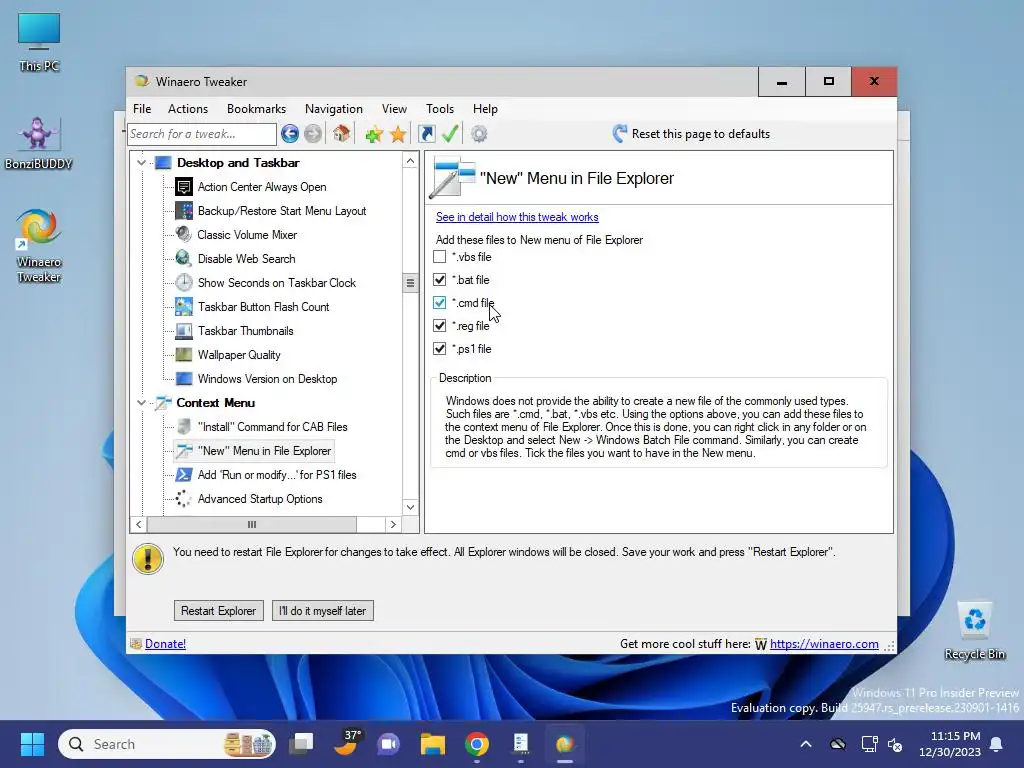Viewport: 1024px width, 768px height.
Task: Click the taskbar Search box
Action: point(167,744)
